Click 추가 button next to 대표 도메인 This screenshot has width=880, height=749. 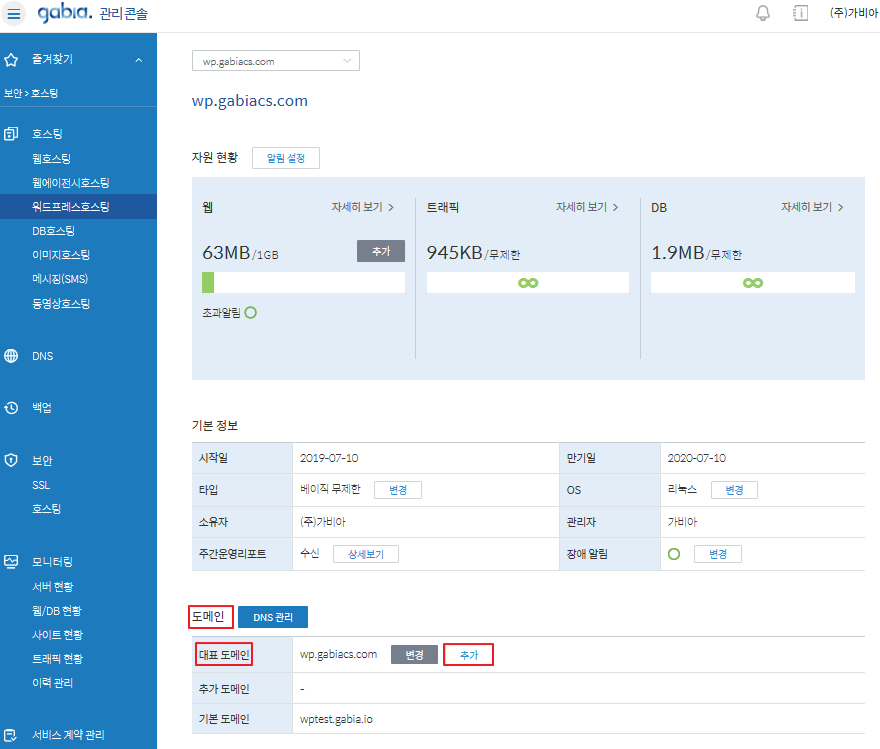point(468,655)
